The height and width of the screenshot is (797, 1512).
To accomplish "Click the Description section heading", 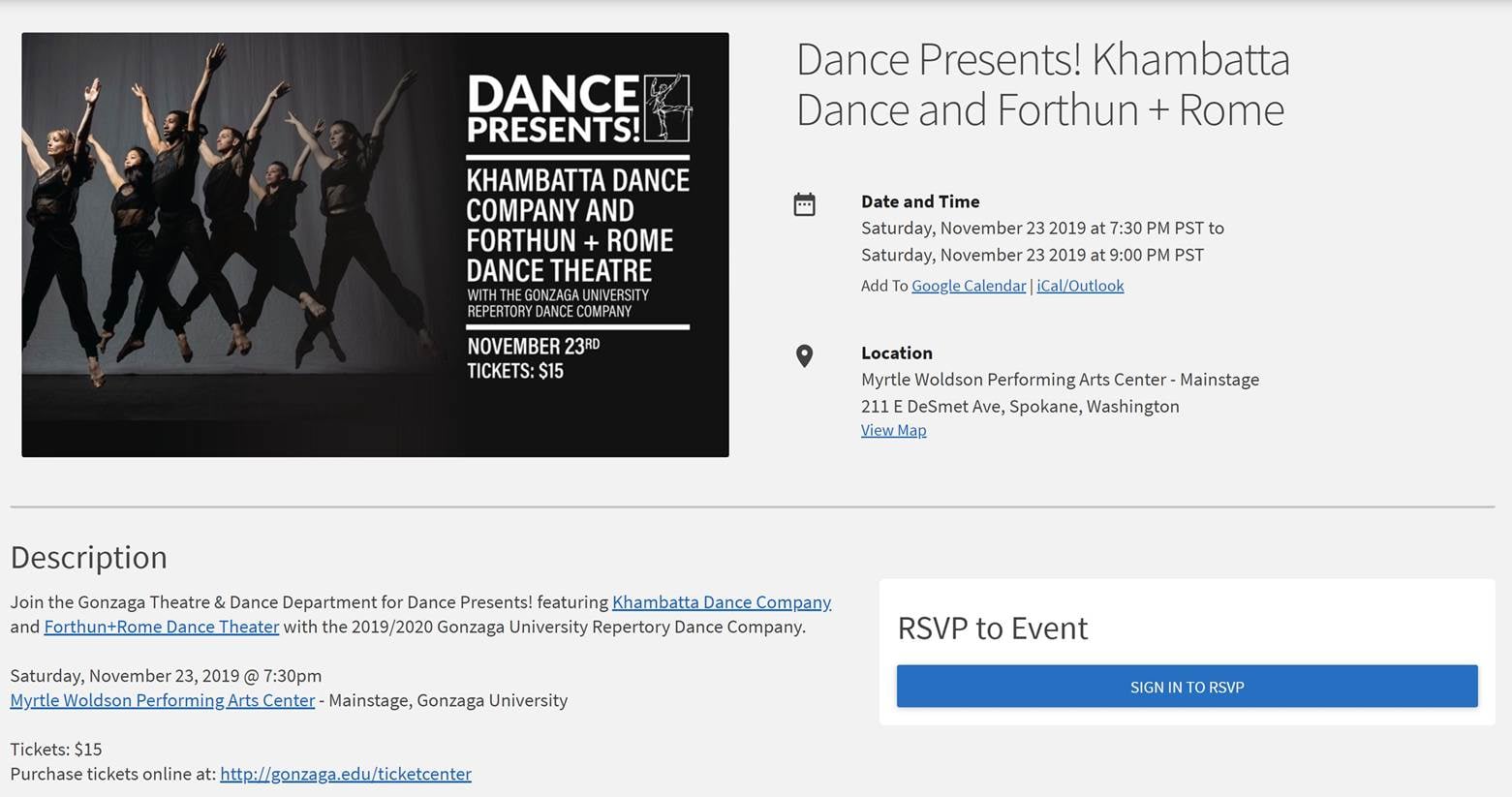I will pyautogui.click(x=89, y=558).
